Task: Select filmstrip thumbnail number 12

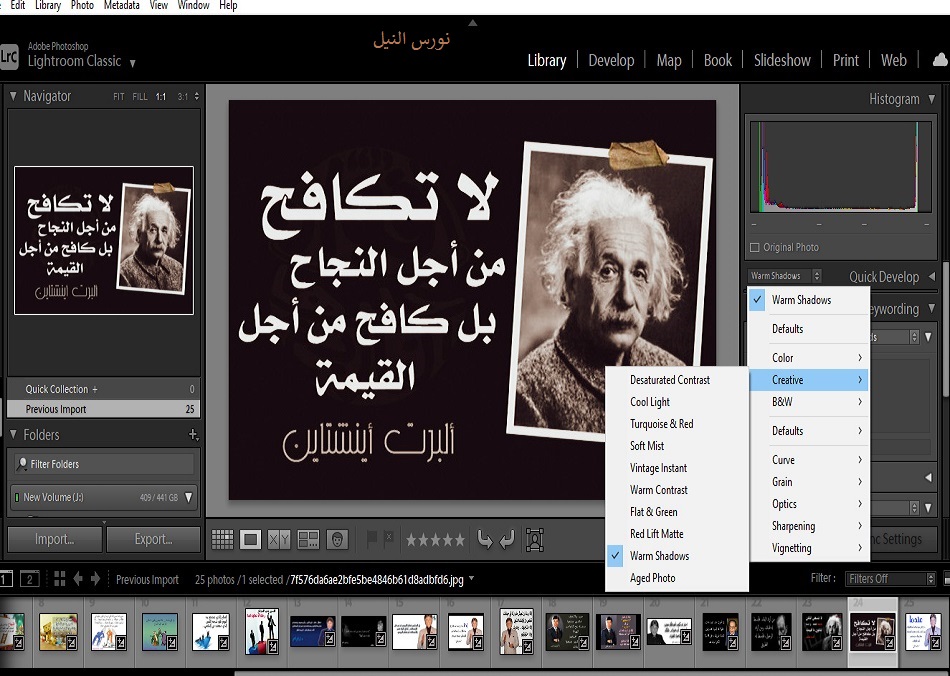Action: (262, 632)
